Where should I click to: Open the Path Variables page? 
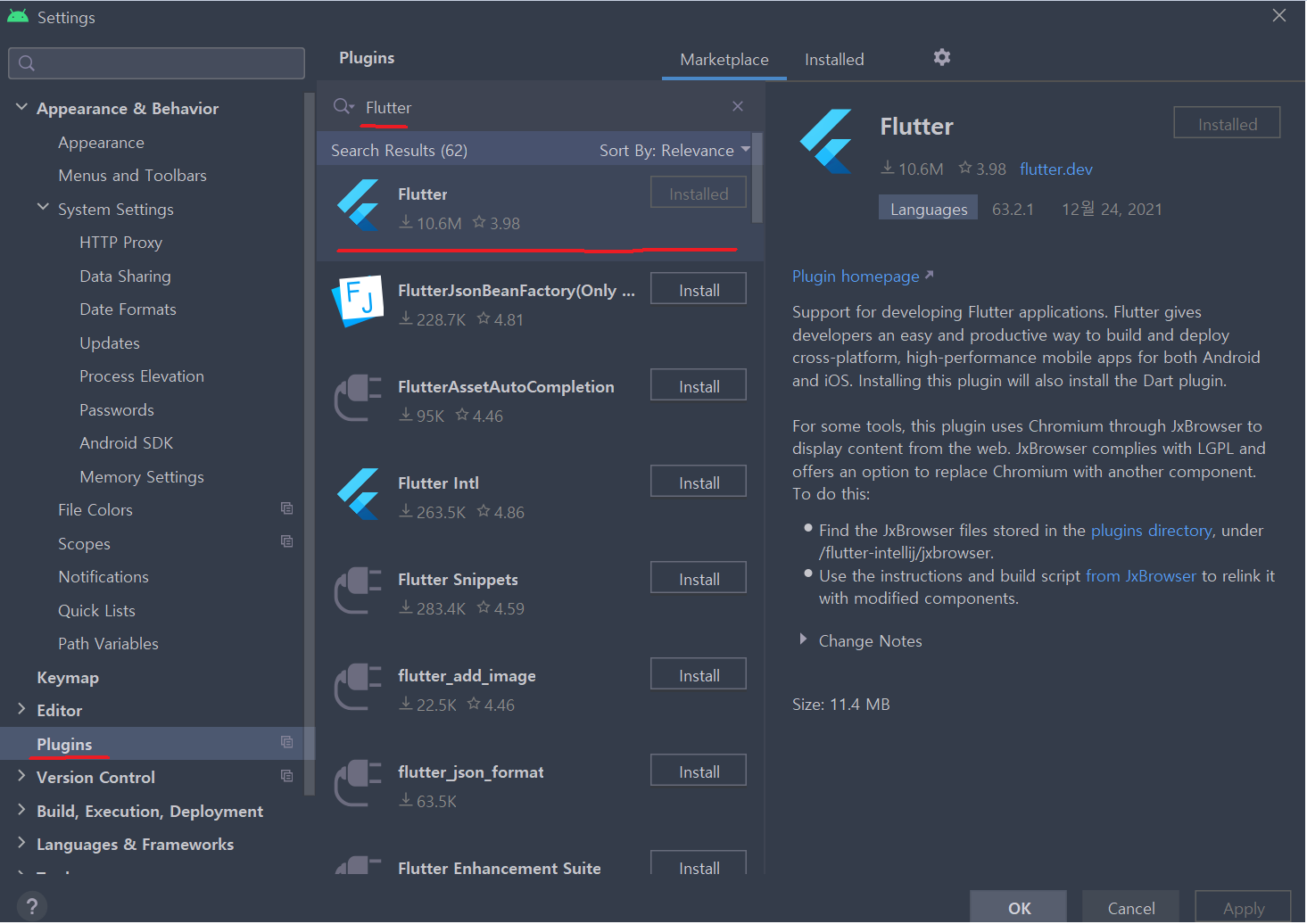click(108, 644)
